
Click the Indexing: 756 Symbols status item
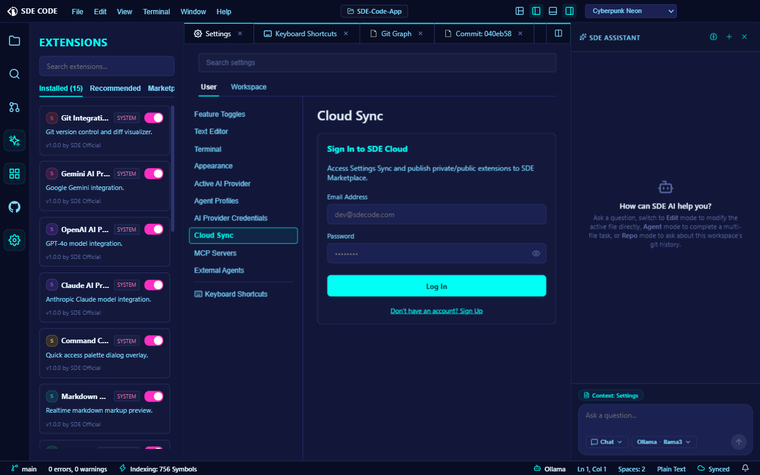[x=158, y=469]
